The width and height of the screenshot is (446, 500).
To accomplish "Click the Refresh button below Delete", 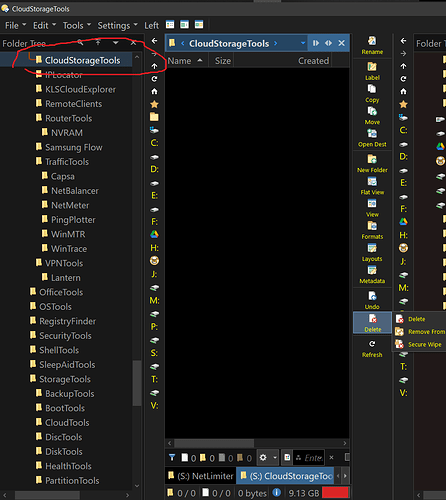I will click(372, 349).
